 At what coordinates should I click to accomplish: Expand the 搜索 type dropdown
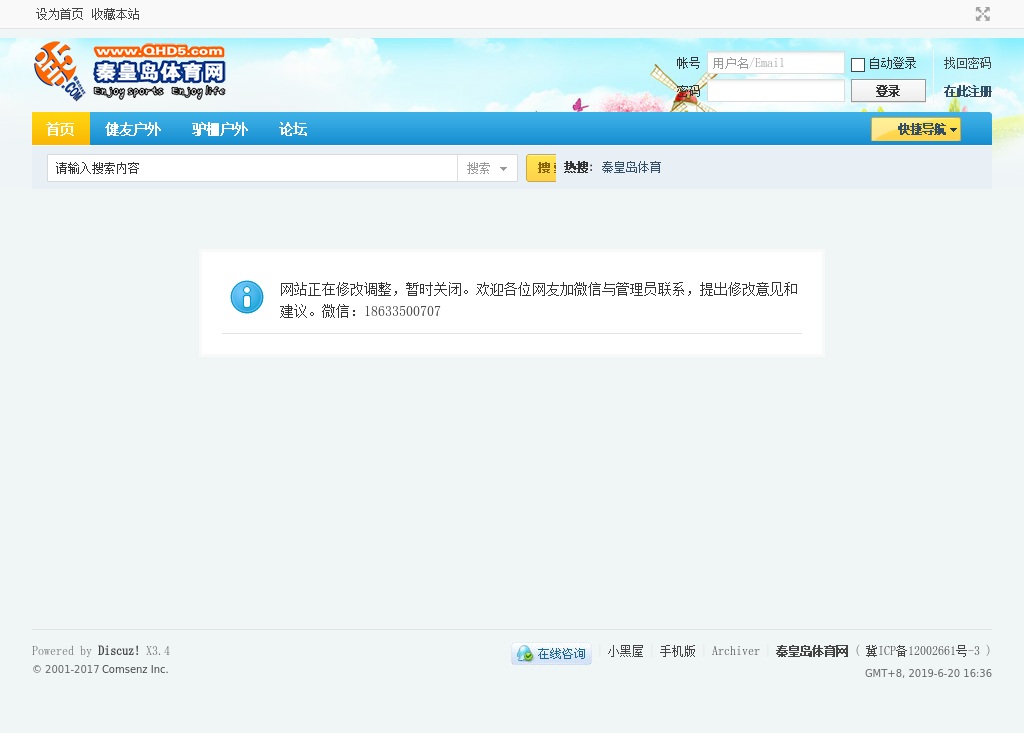coord(487,168)
